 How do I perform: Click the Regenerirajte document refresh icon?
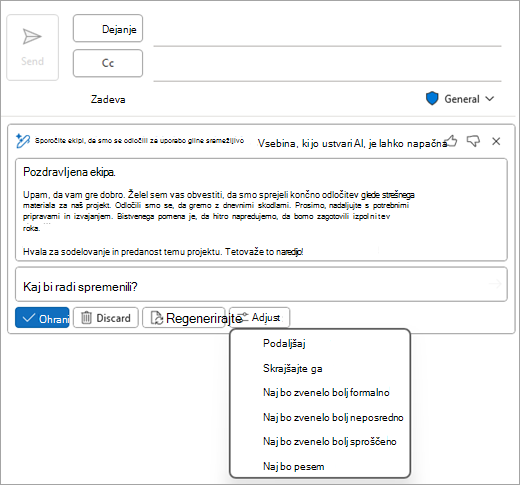[x=157, y=318]
